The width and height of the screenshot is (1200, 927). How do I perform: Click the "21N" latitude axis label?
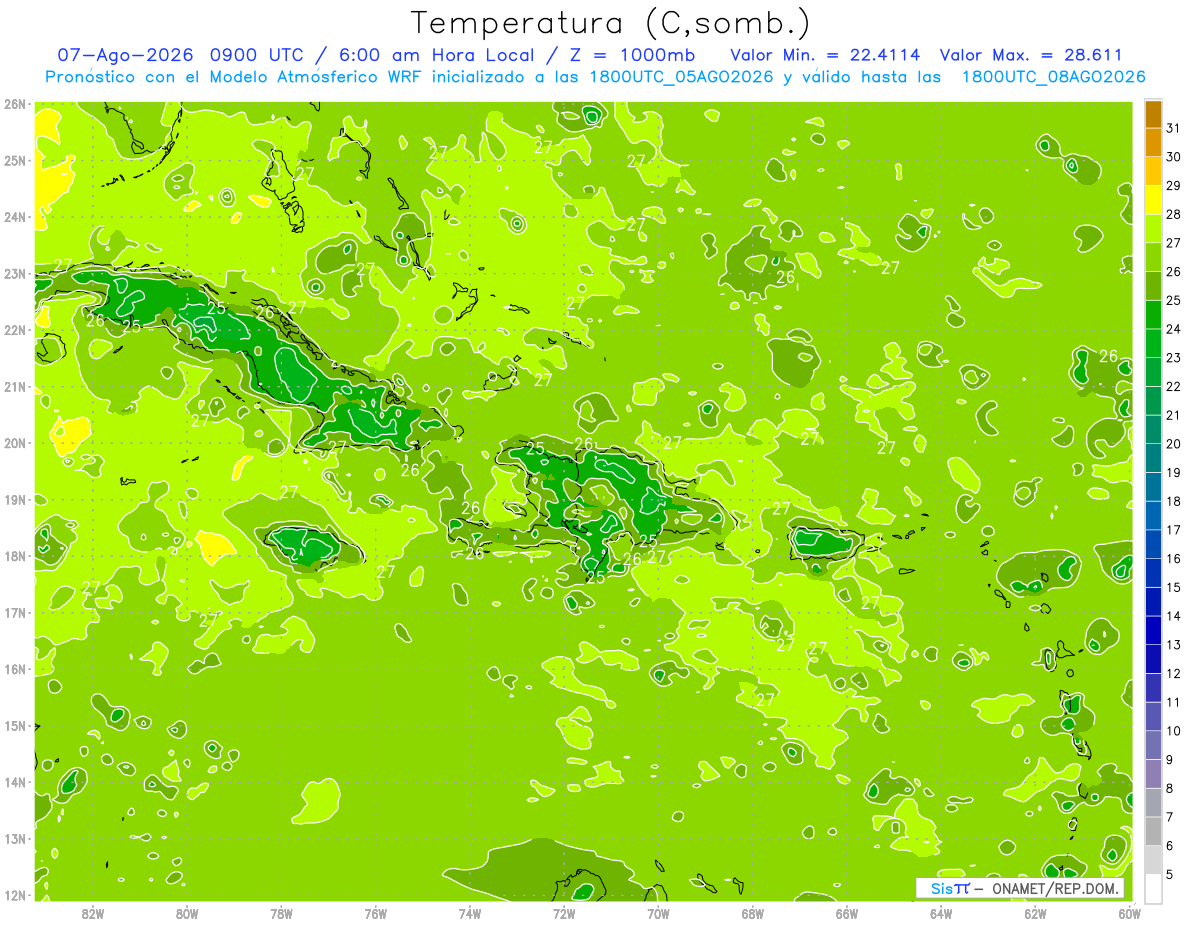[x=14, y=386]
